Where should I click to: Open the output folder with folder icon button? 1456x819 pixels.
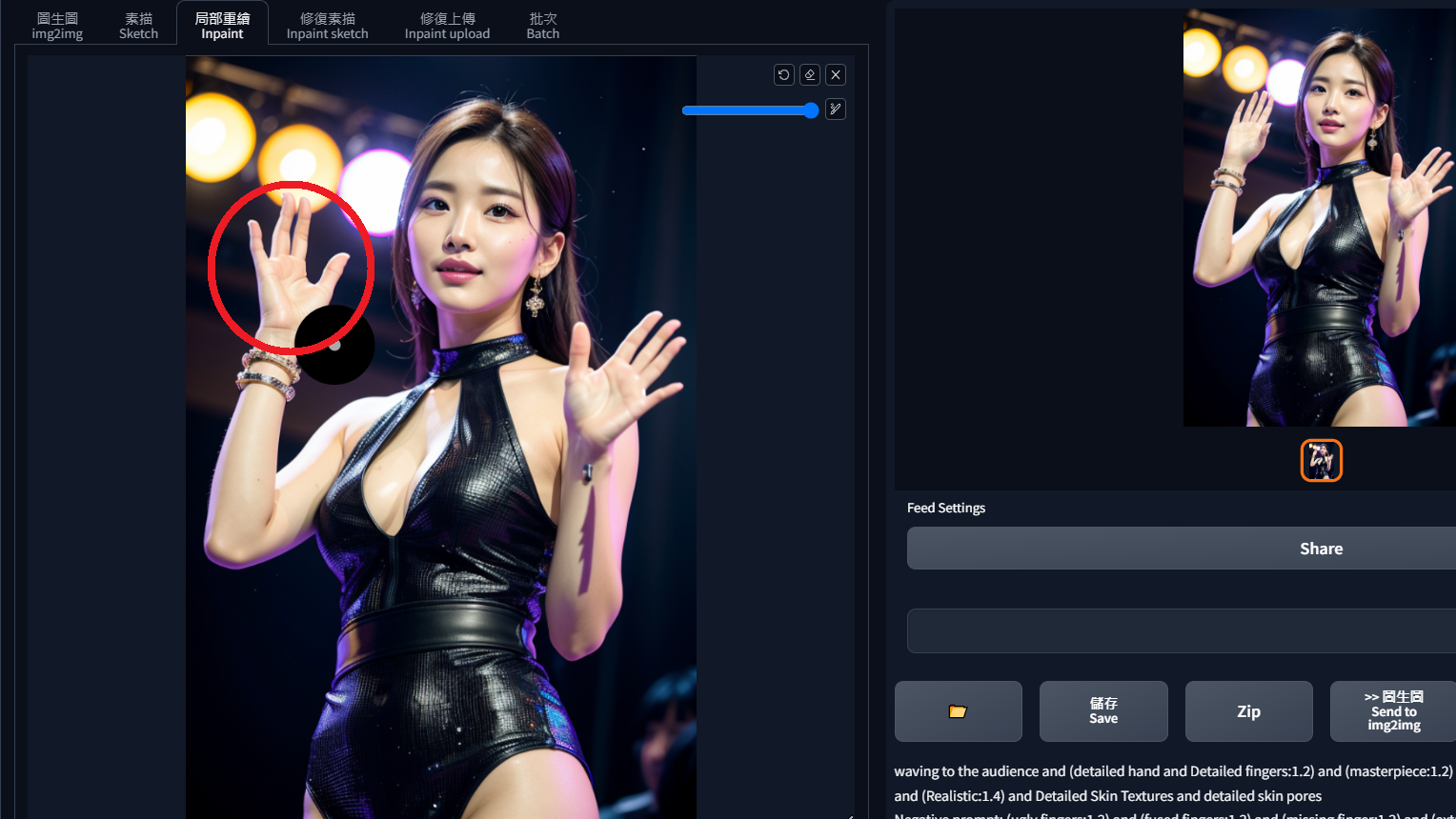tap(959, 711)
